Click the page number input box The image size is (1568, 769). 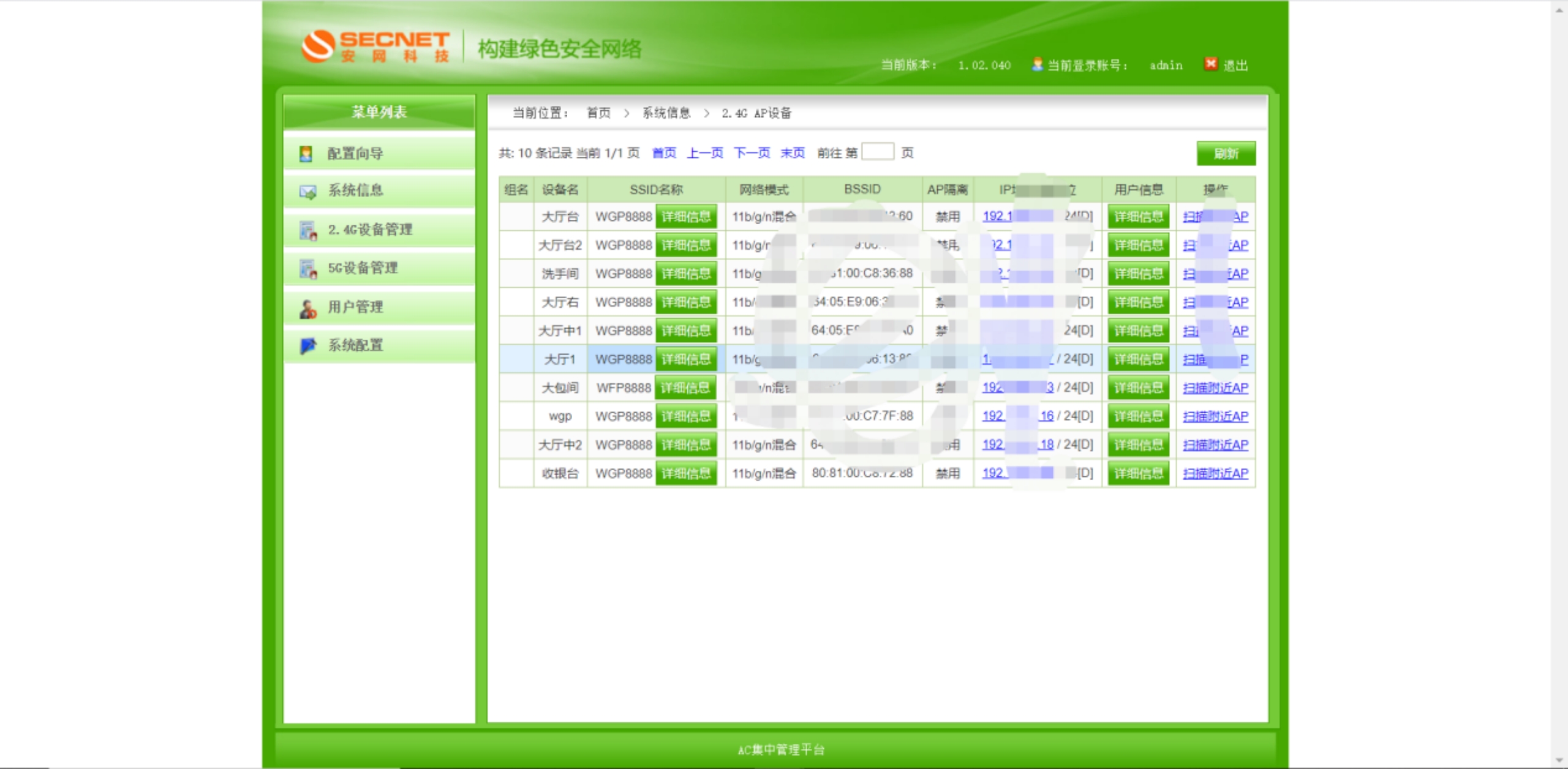tap(877, 152)
